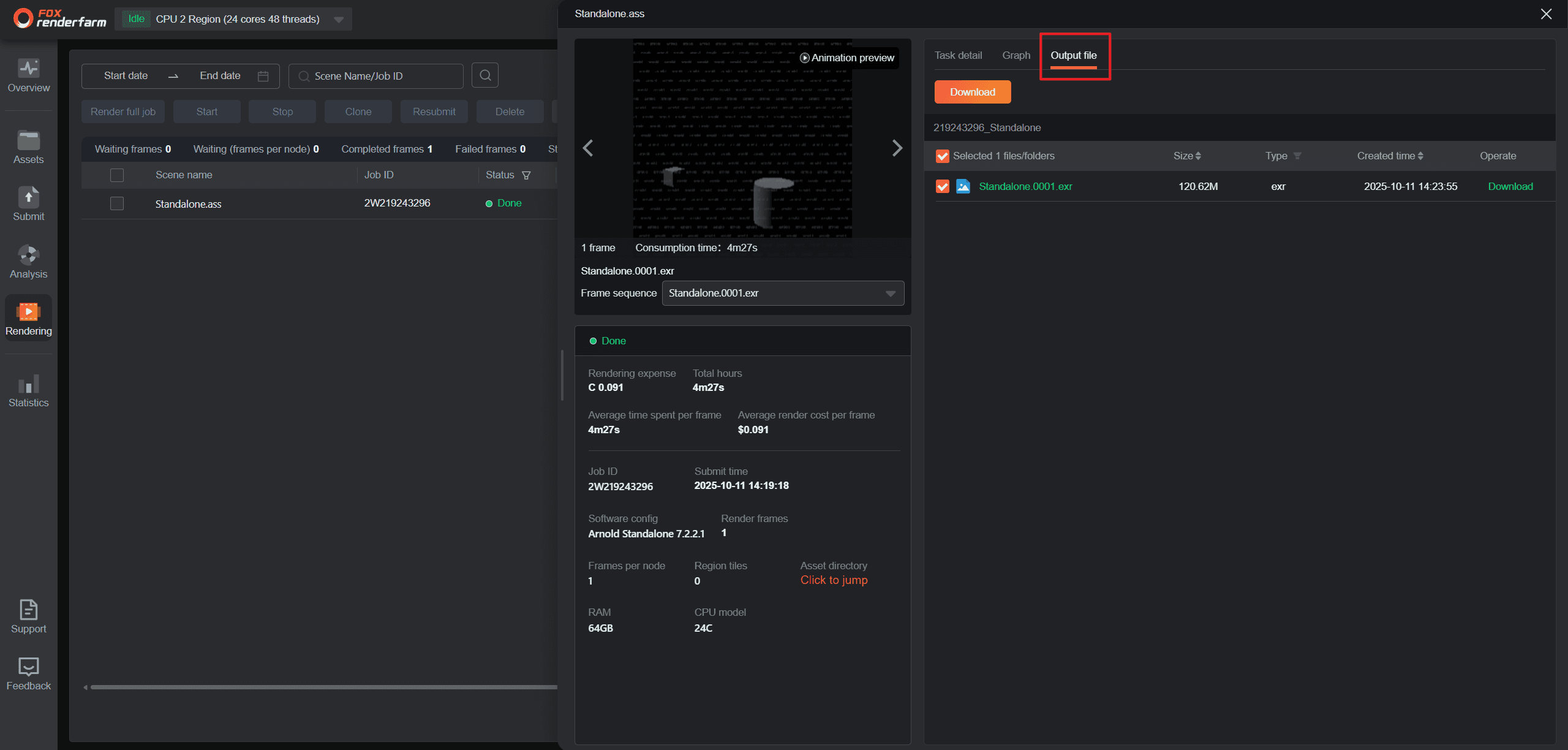Click the Status column filter icon
The height and width of the screenshot is (750, 1568).
(x=526, y=175)
